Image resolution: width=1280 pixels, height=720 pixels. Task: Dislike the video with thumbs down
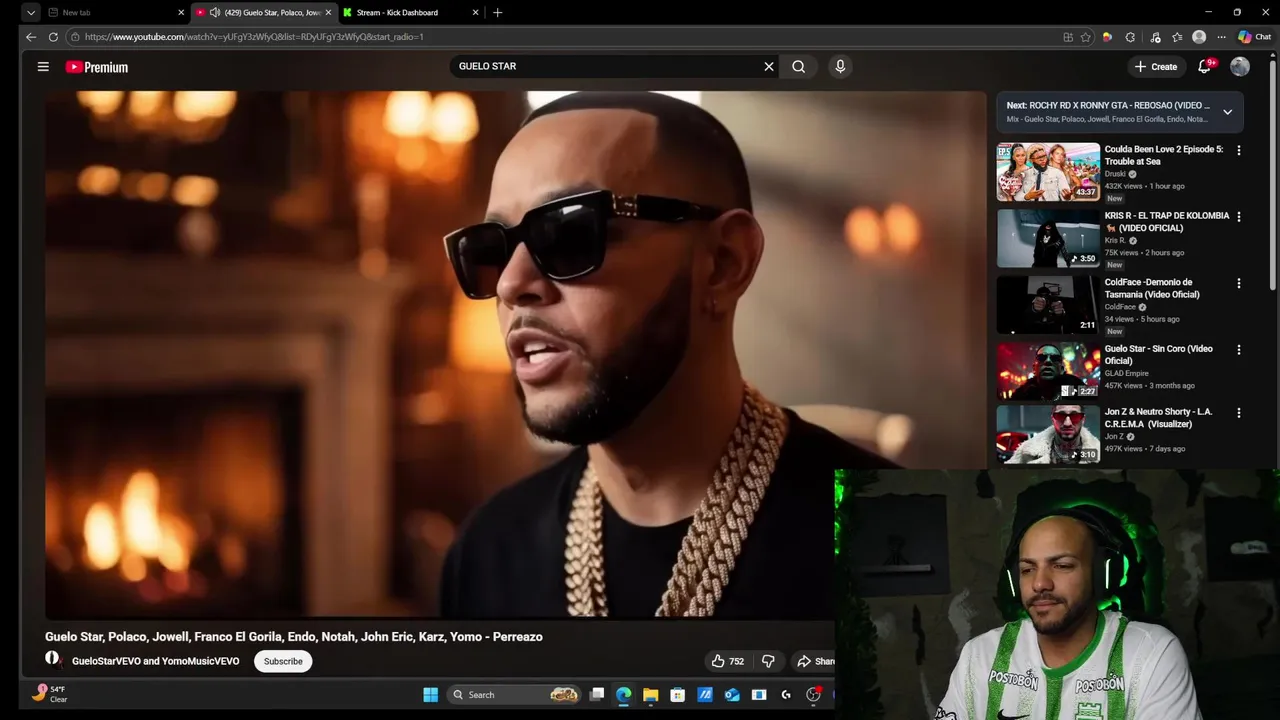pos(768,661)
